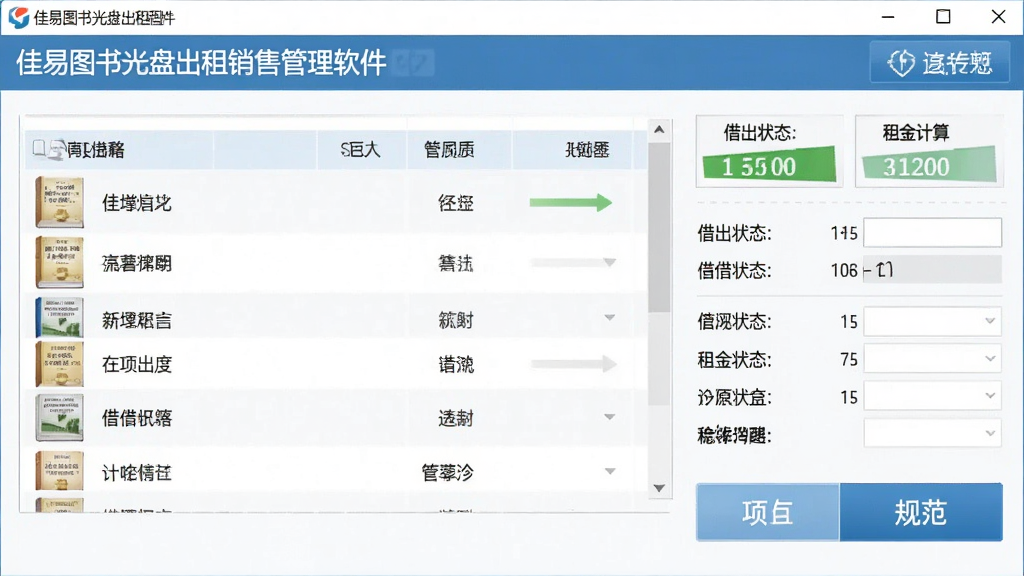Click the dark blue 规范 button
The height and width of the screenshot is (576, 1024).
pyautogui.click(x=921, y=512)
